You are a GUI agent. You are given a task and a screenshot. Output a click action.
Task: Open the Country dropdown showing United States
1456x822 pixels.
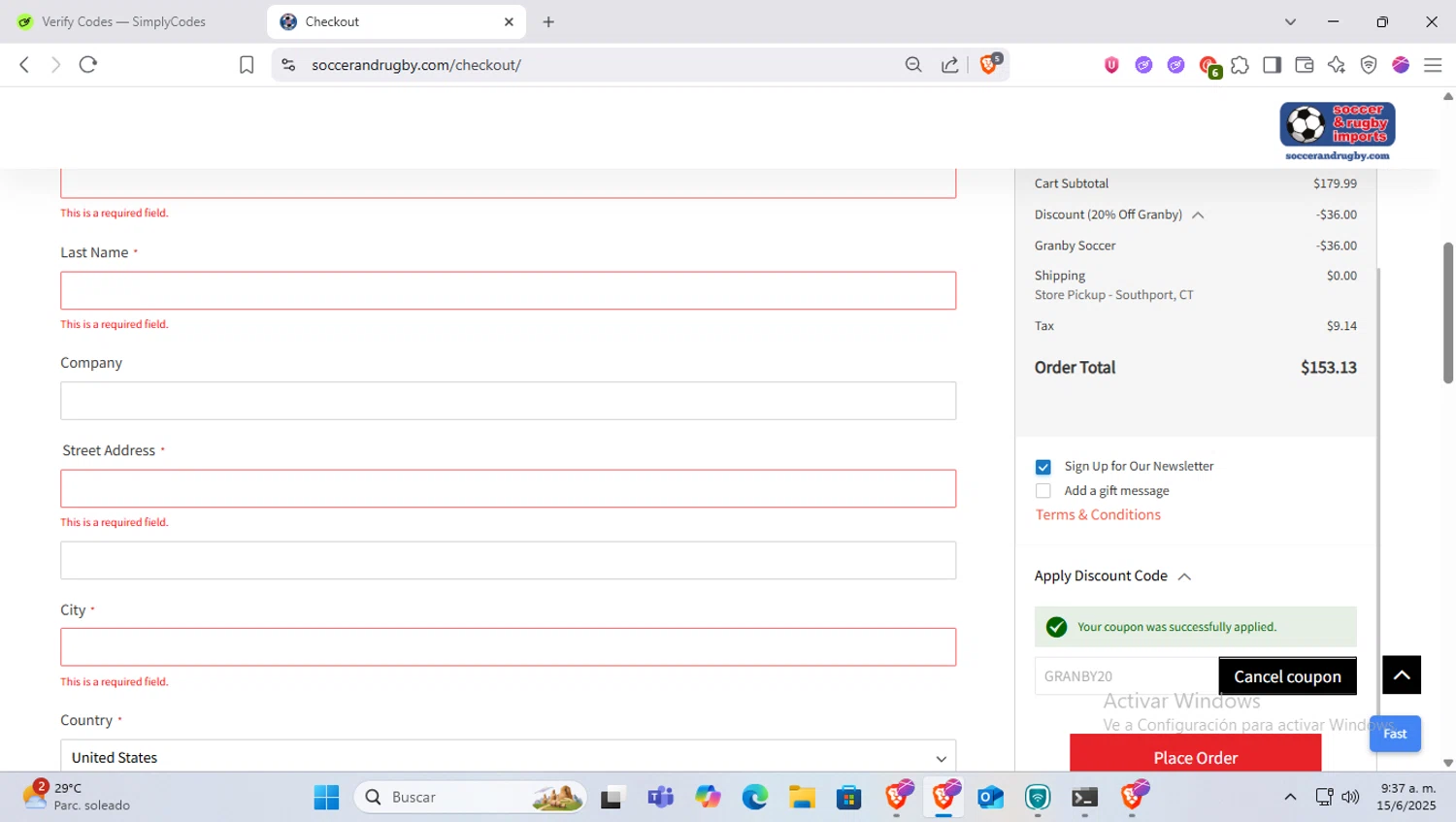508,757
